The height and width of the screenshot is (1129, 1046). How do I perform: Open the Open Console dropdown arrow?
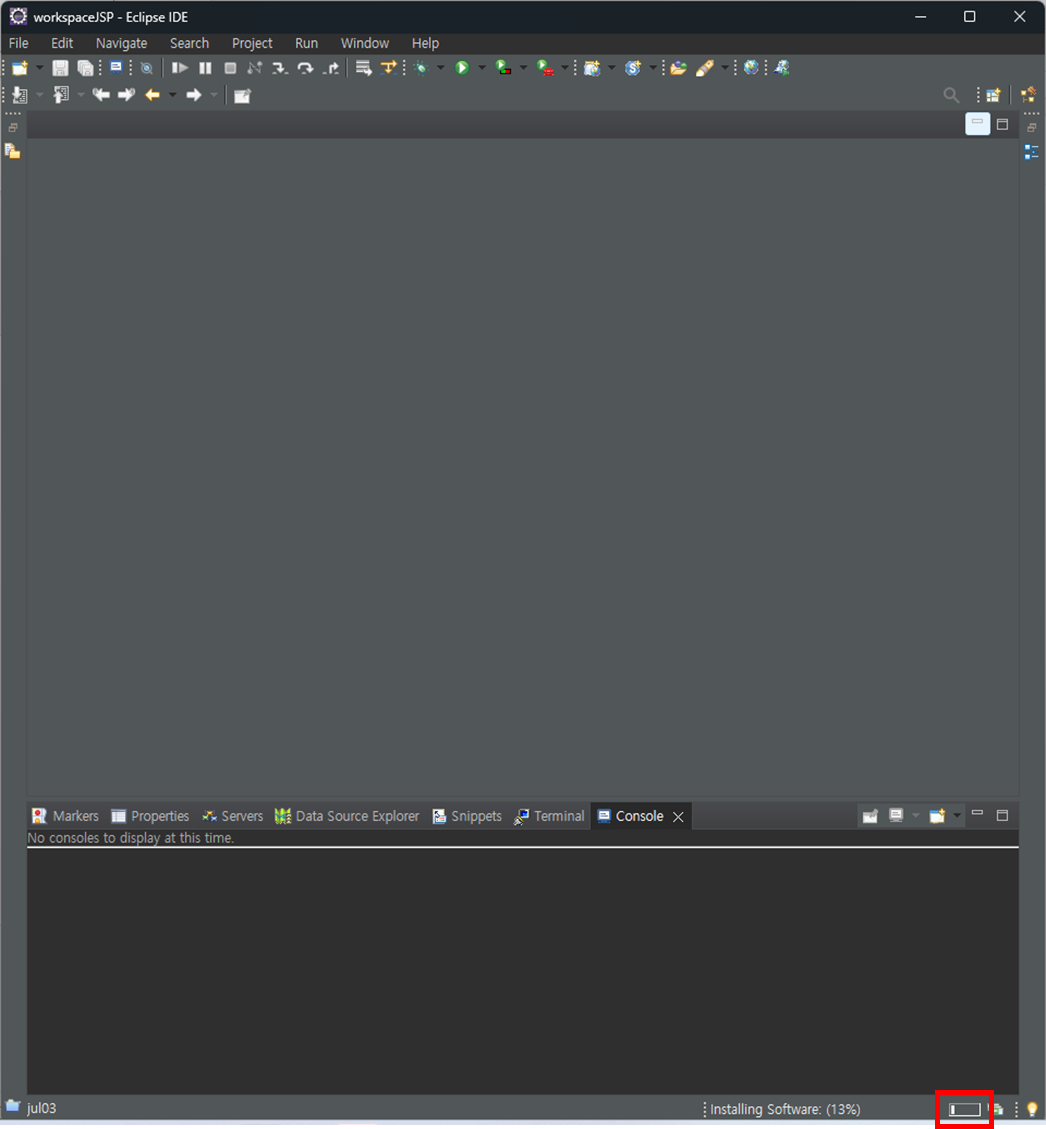tap(957, 816)
